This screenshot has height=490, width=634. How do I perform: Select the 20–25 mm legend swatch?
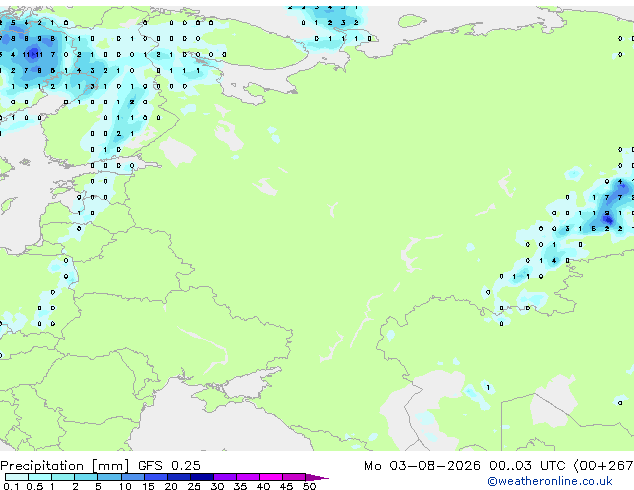[x=179, y=477]
